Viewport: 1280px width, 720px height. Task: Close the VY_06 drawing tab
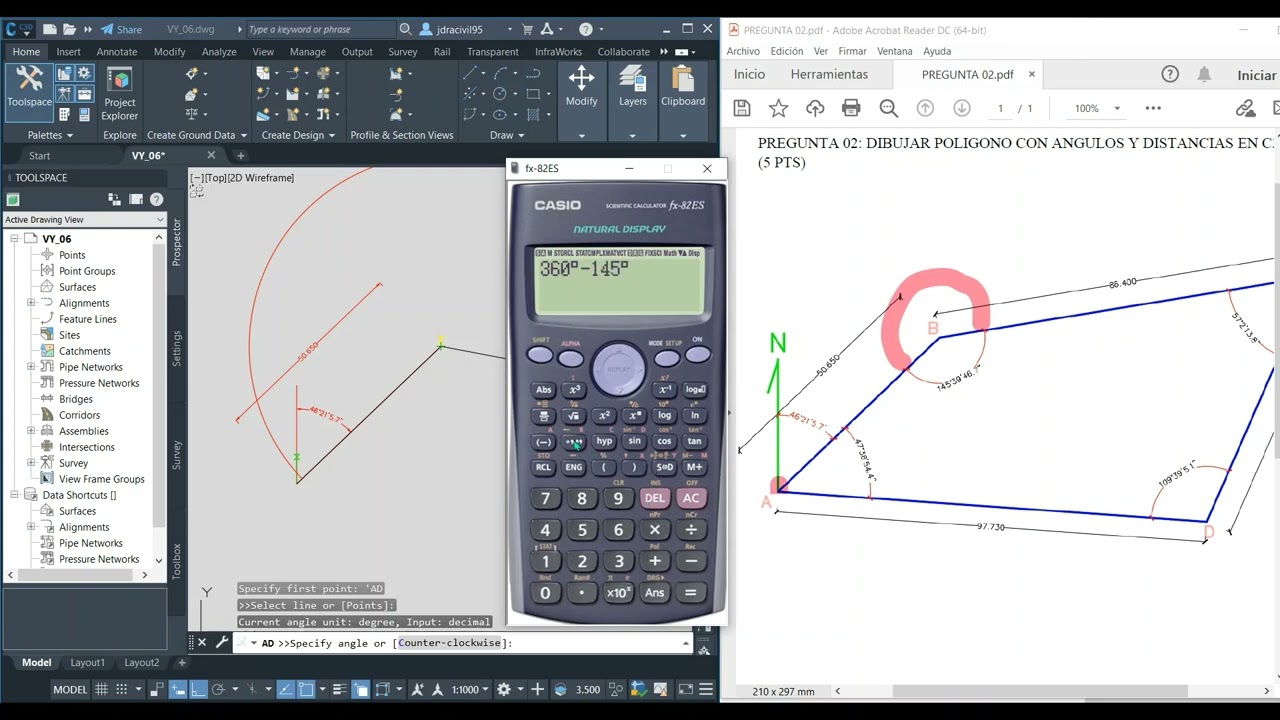(x=211, y=155)
